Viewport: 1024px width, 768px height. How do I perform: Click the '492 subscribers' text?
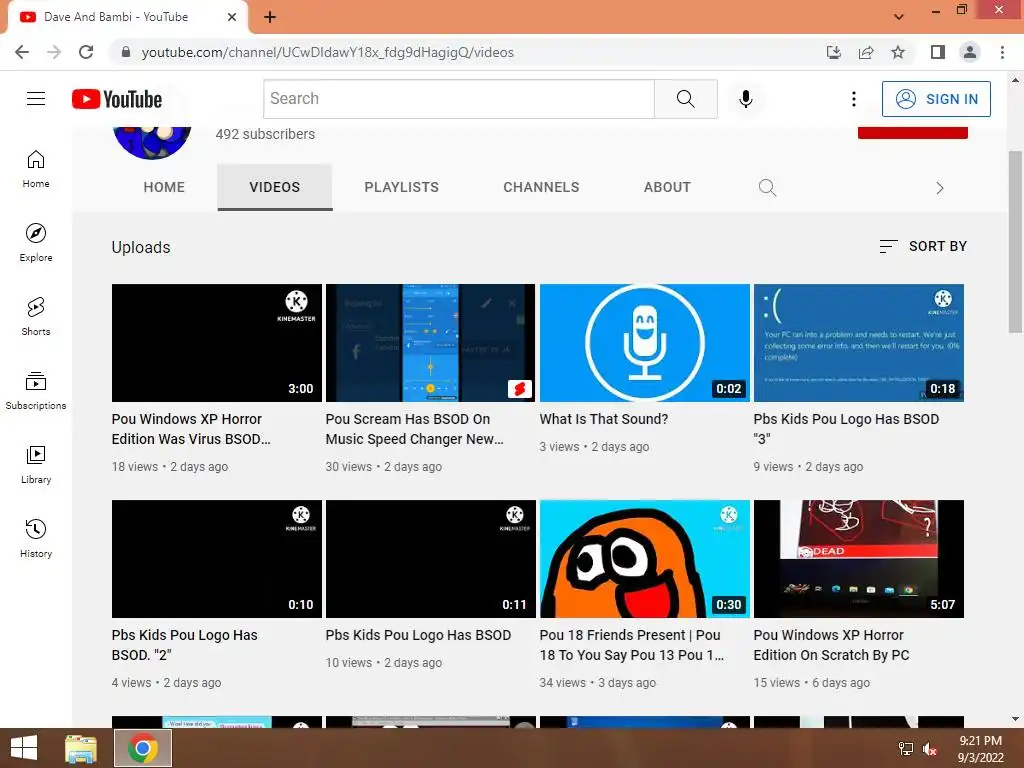click(x=265, y=134)
